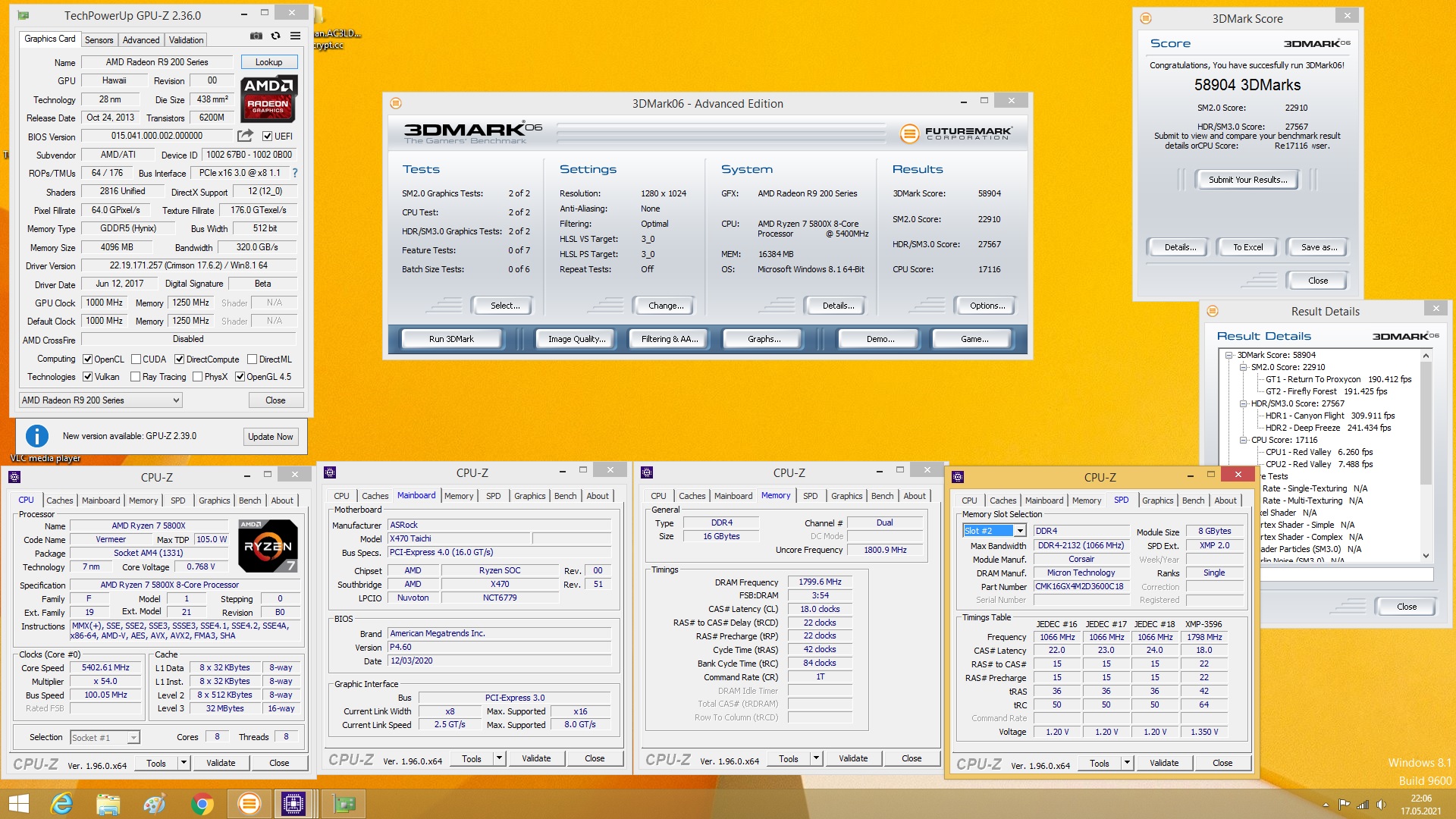Viewport: 1456px width, 819px height.
Task: Toggle the DirectML checkbox
Action: (252, 359)
